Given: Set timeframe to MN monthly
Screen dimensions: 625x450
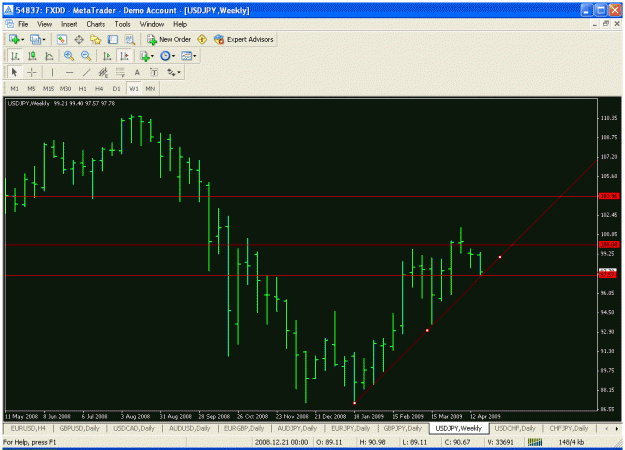Looking at the screenshot, I should [150, 88].
